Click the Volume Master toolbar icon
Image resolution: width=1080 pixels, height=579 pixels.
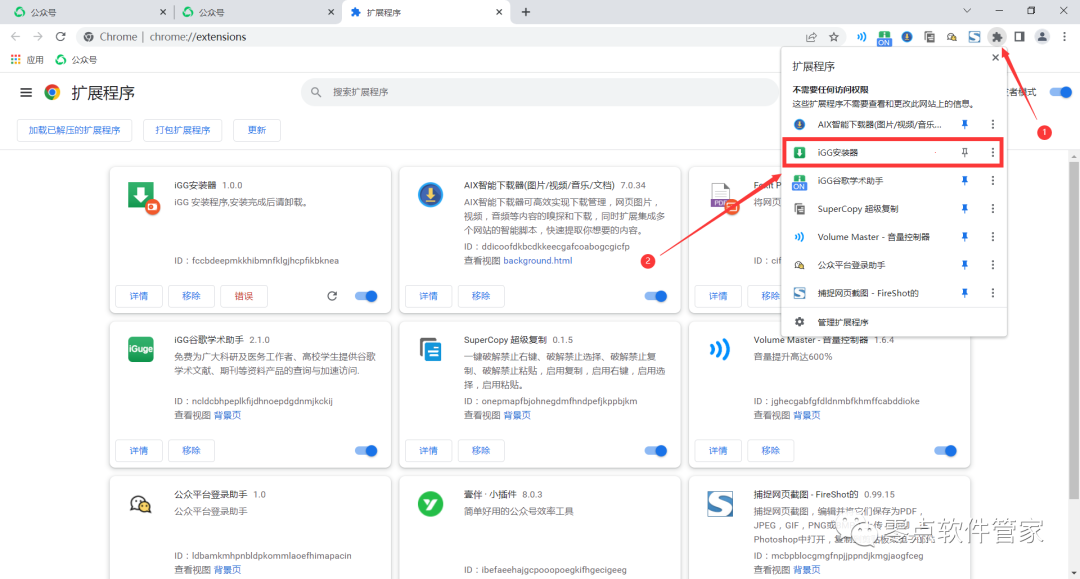(862, 37)
